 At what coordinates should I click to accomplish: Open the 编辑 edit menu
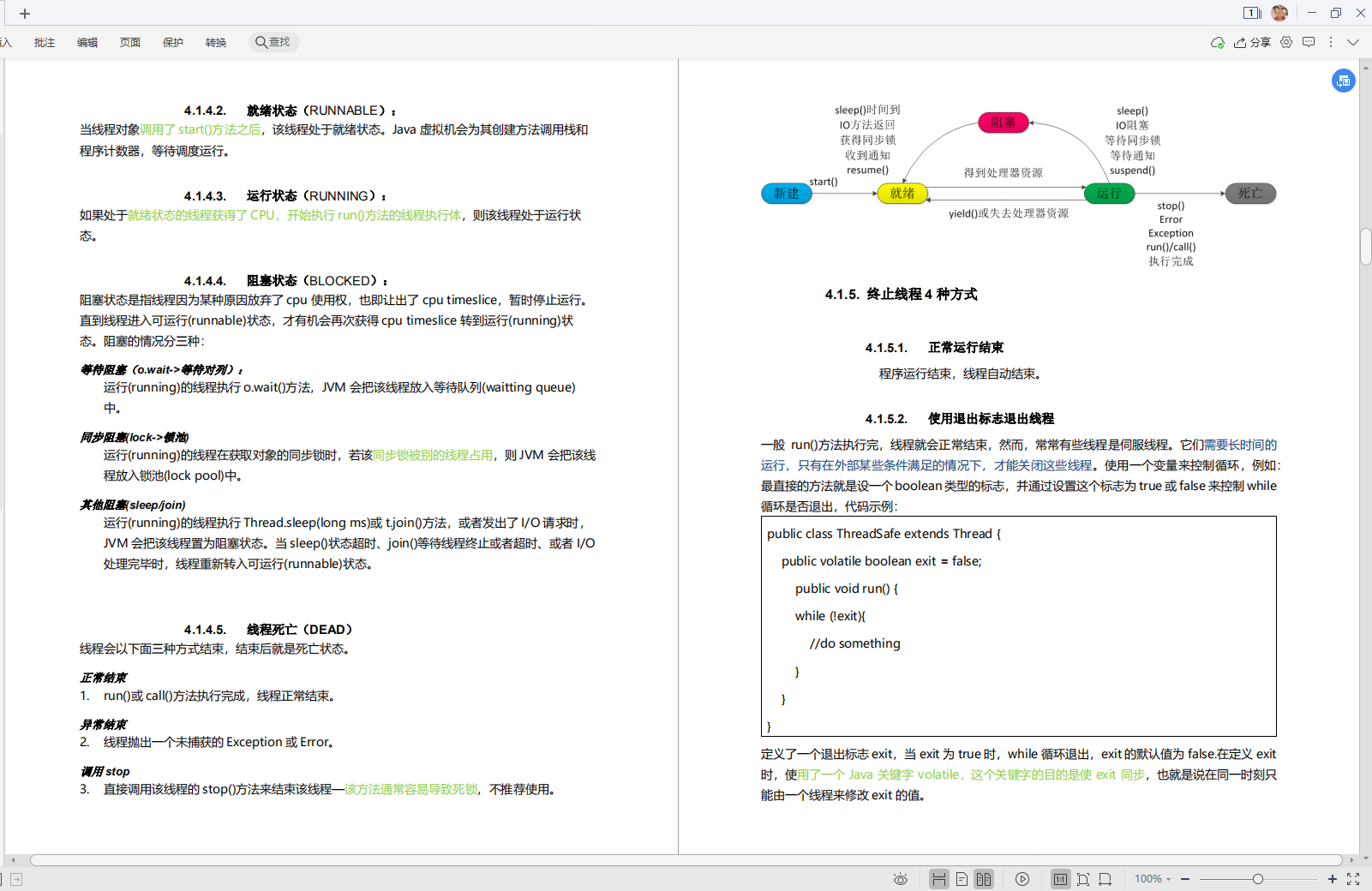(87, 42)
